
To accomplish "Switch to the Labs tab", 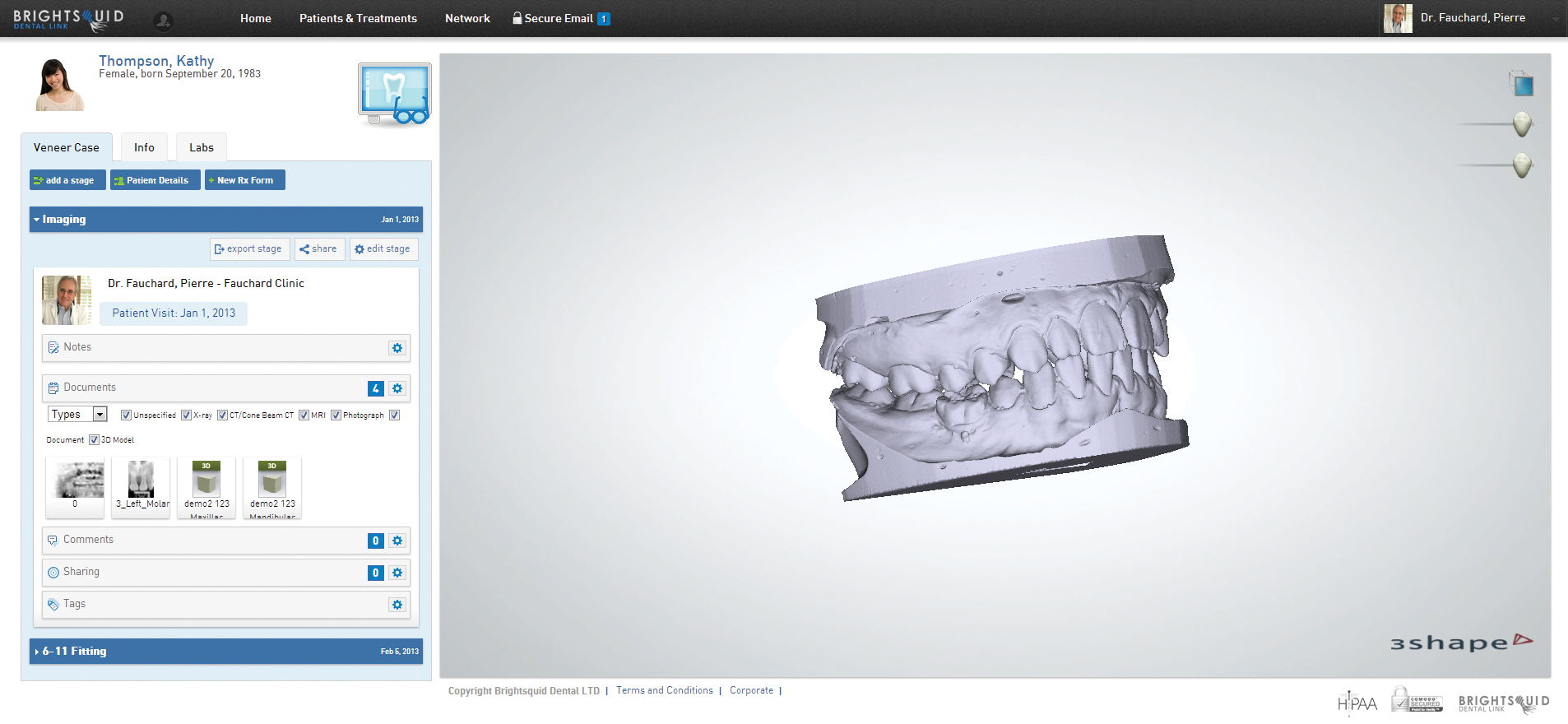I will 201,148.
